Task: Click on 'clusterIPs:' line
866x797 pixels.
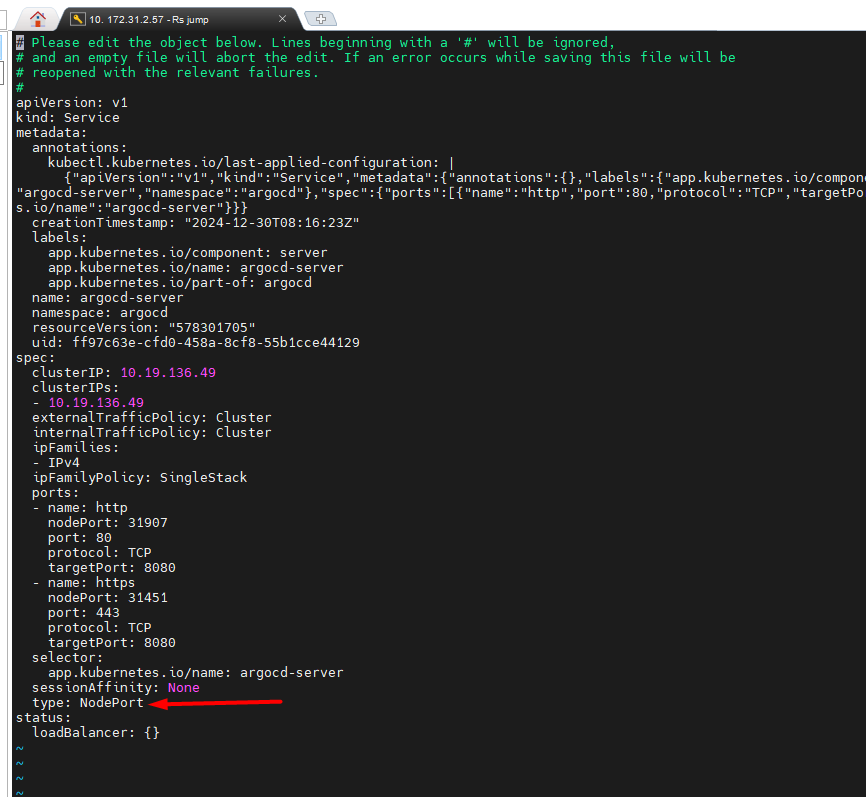Action: (x=75, y=388)
